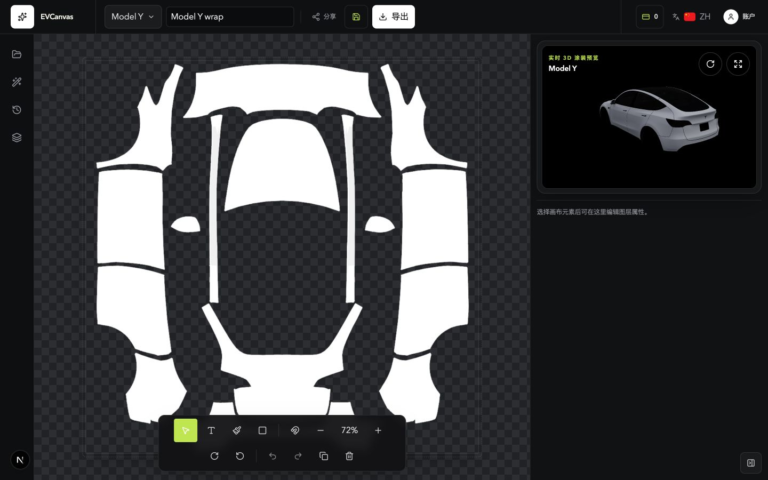Select the rectangle shape tool

tap(263, 431)
